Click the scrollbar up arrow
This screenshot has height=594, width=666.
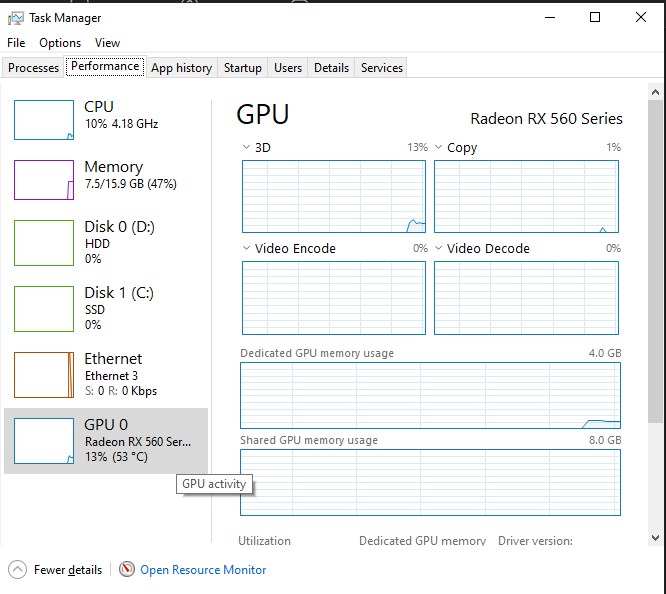coord(655,92)
